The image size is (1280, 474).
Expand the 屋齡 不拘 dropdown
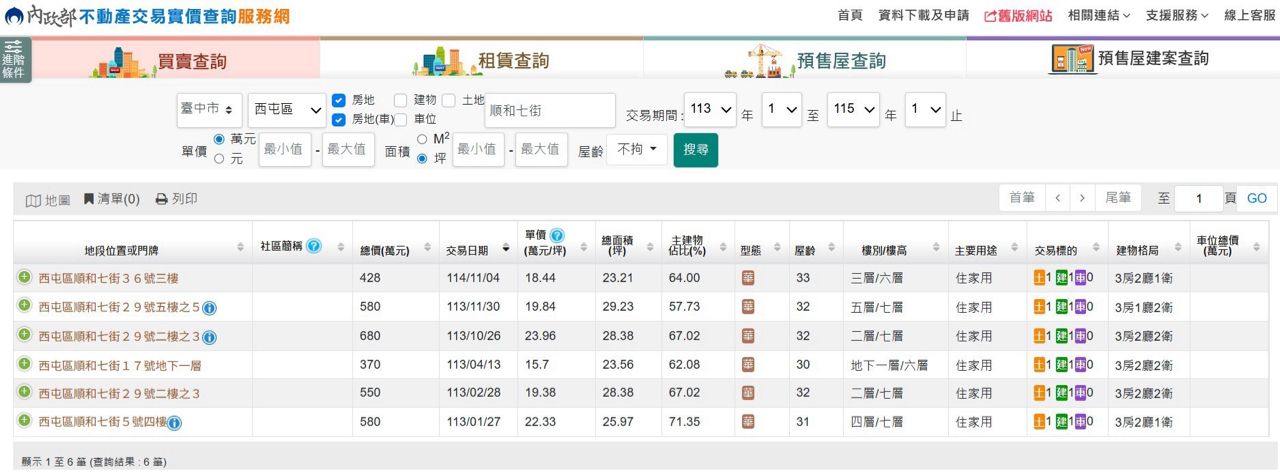tap(636, 150)
